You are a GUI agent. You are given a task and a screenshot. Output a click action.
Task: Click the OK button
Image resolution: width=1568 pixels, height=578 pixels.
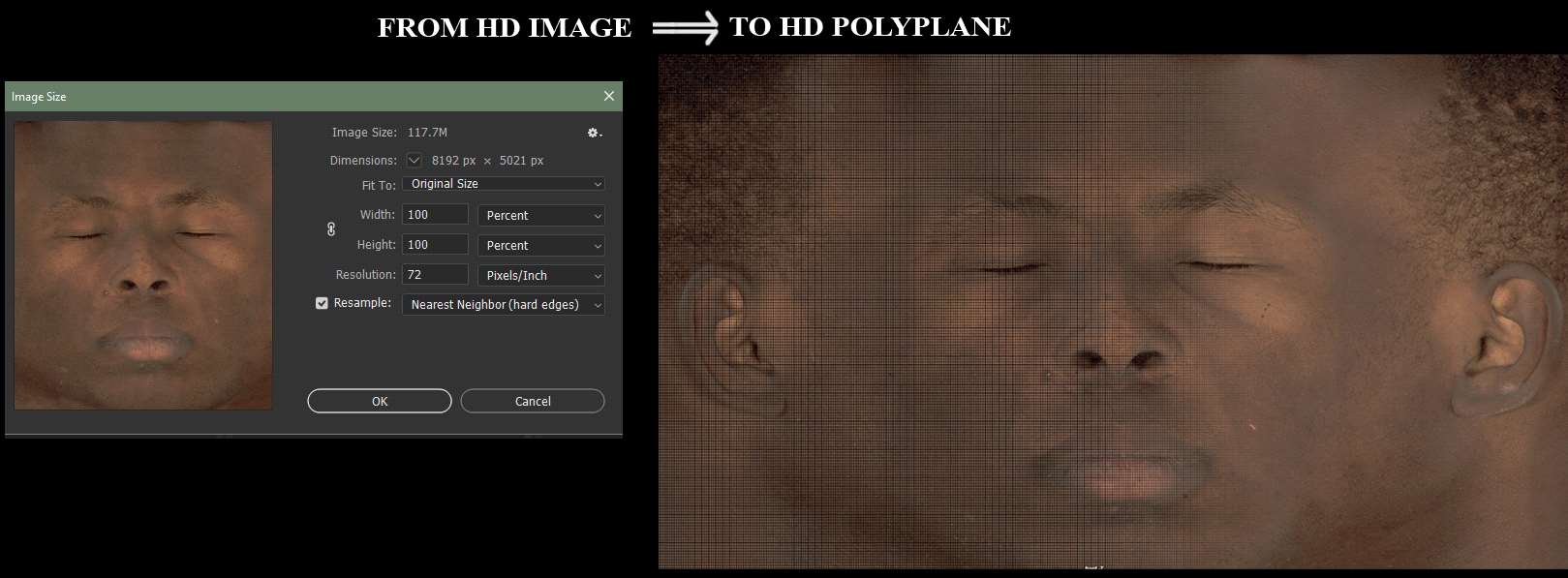point(380,401)
